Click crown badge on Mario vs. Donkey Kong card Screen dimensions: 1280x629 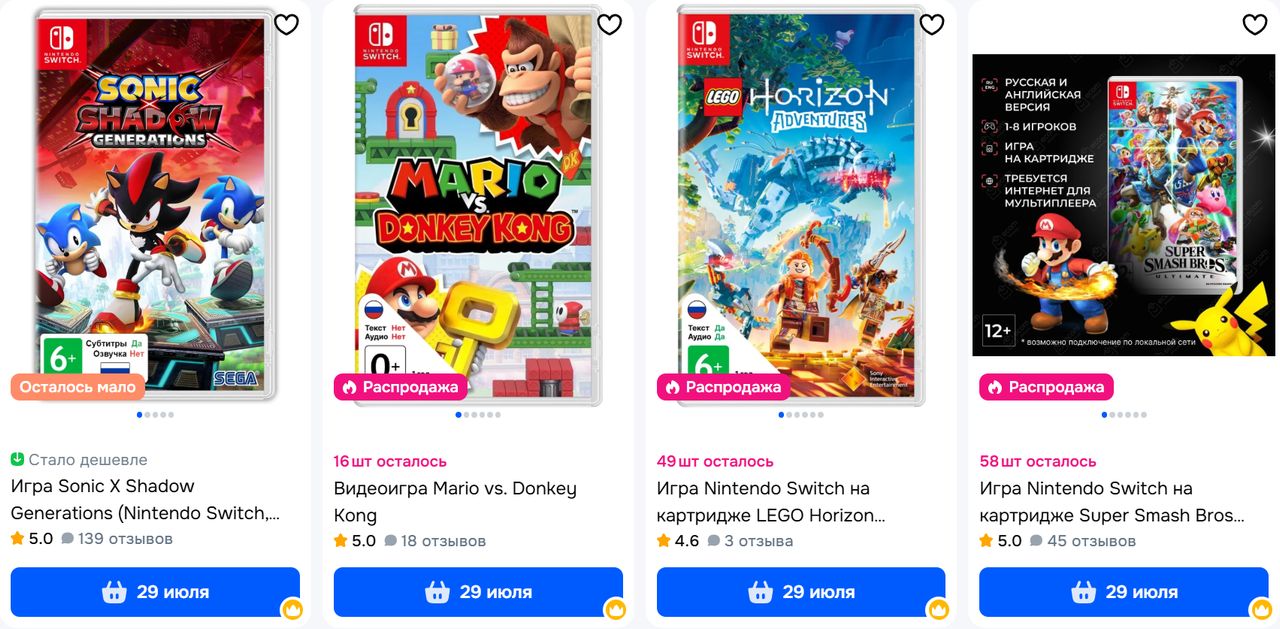615,608
